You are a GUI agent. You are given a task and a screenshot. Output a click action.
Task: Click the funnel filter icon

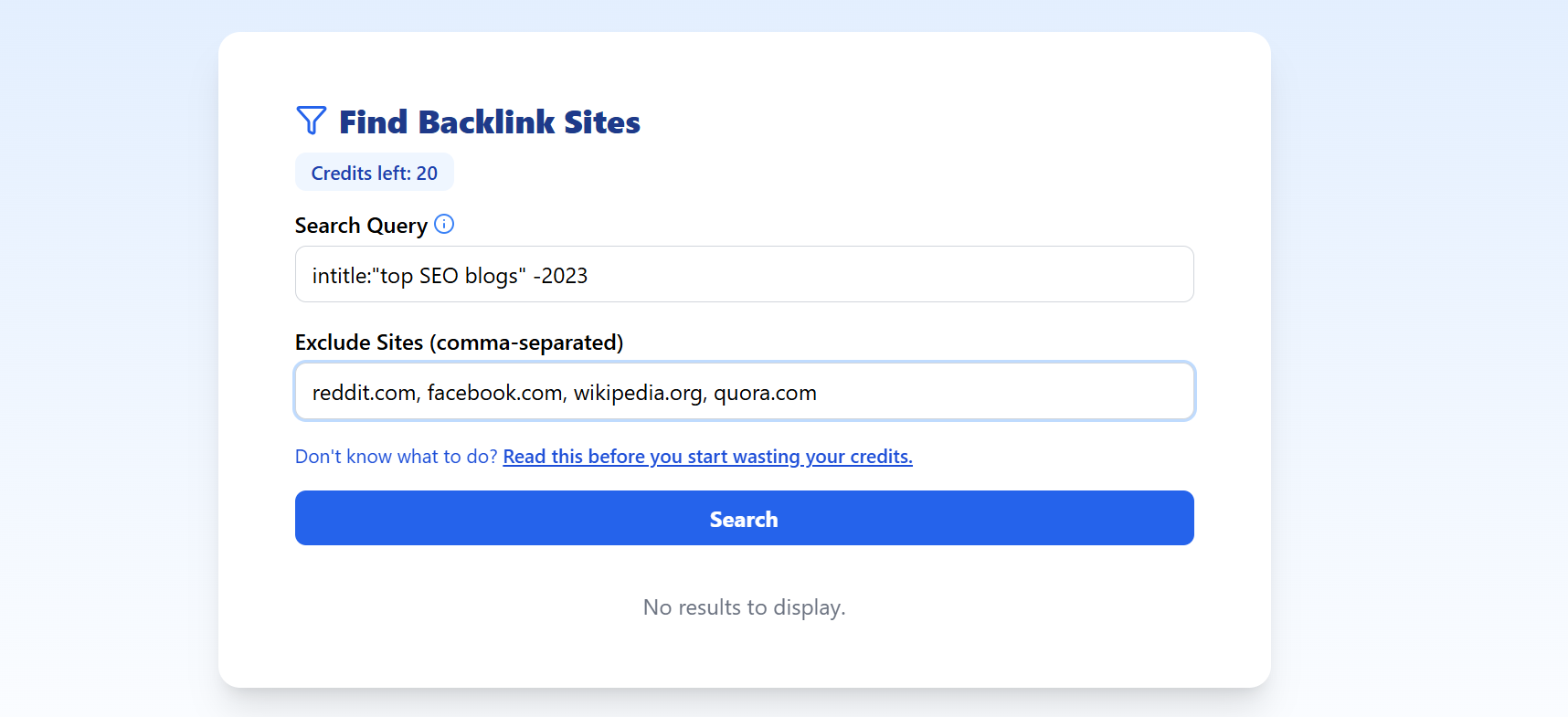click(x=311, y=121)
